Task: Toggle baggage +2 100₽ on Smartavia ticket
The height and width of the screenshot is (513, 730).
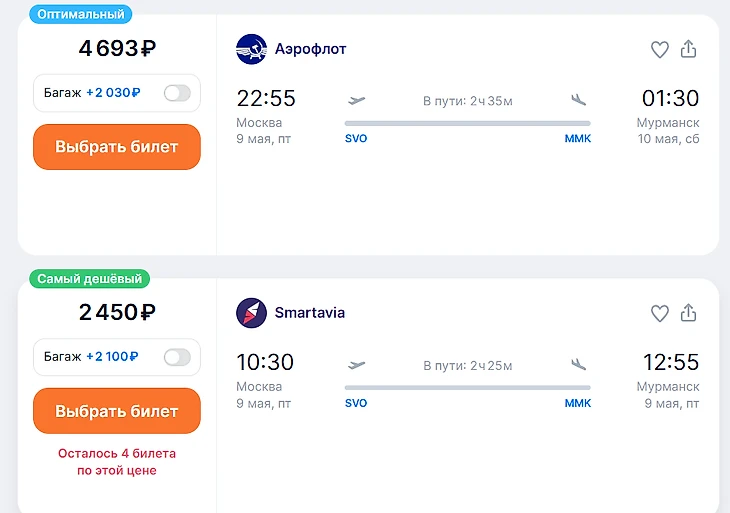Action: point(177,357)
